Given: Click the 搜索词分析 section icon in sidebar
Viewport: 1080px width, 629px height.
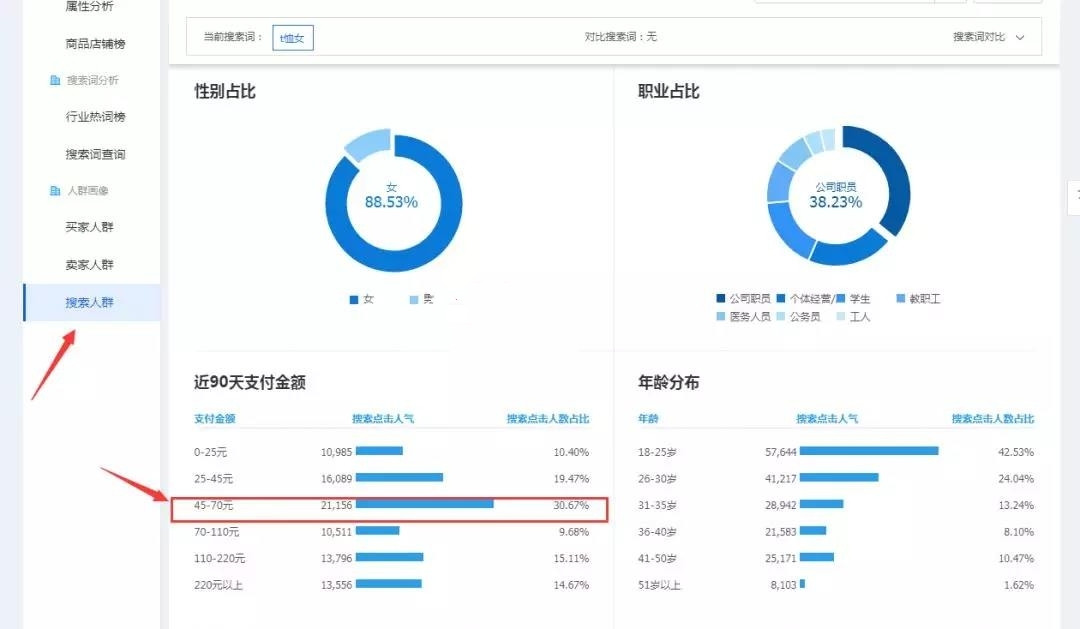Looking at the screenshot, I should (56, 80).
